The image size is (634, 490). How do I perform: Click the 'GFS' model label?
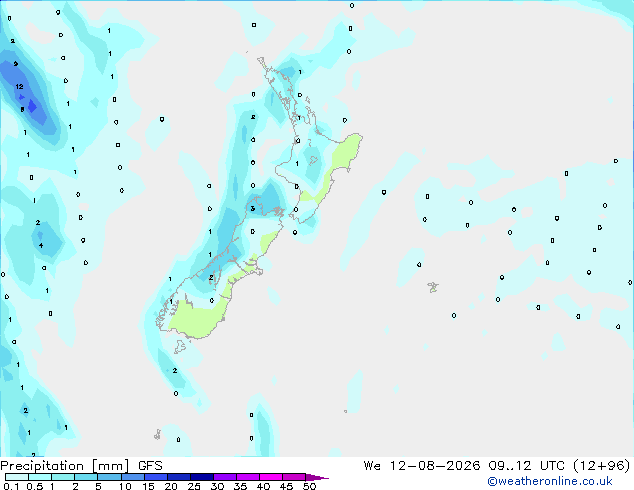point(150,466)
